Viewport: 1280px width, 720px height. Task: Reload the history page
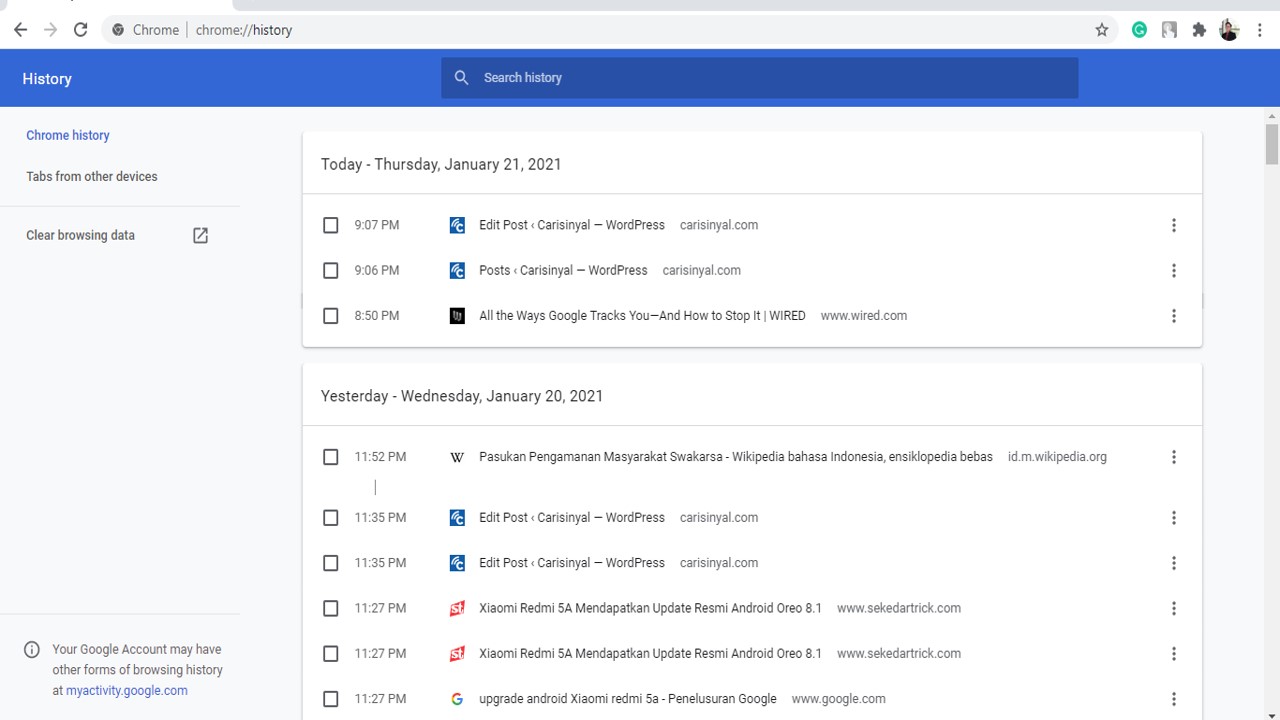point(81,30)
